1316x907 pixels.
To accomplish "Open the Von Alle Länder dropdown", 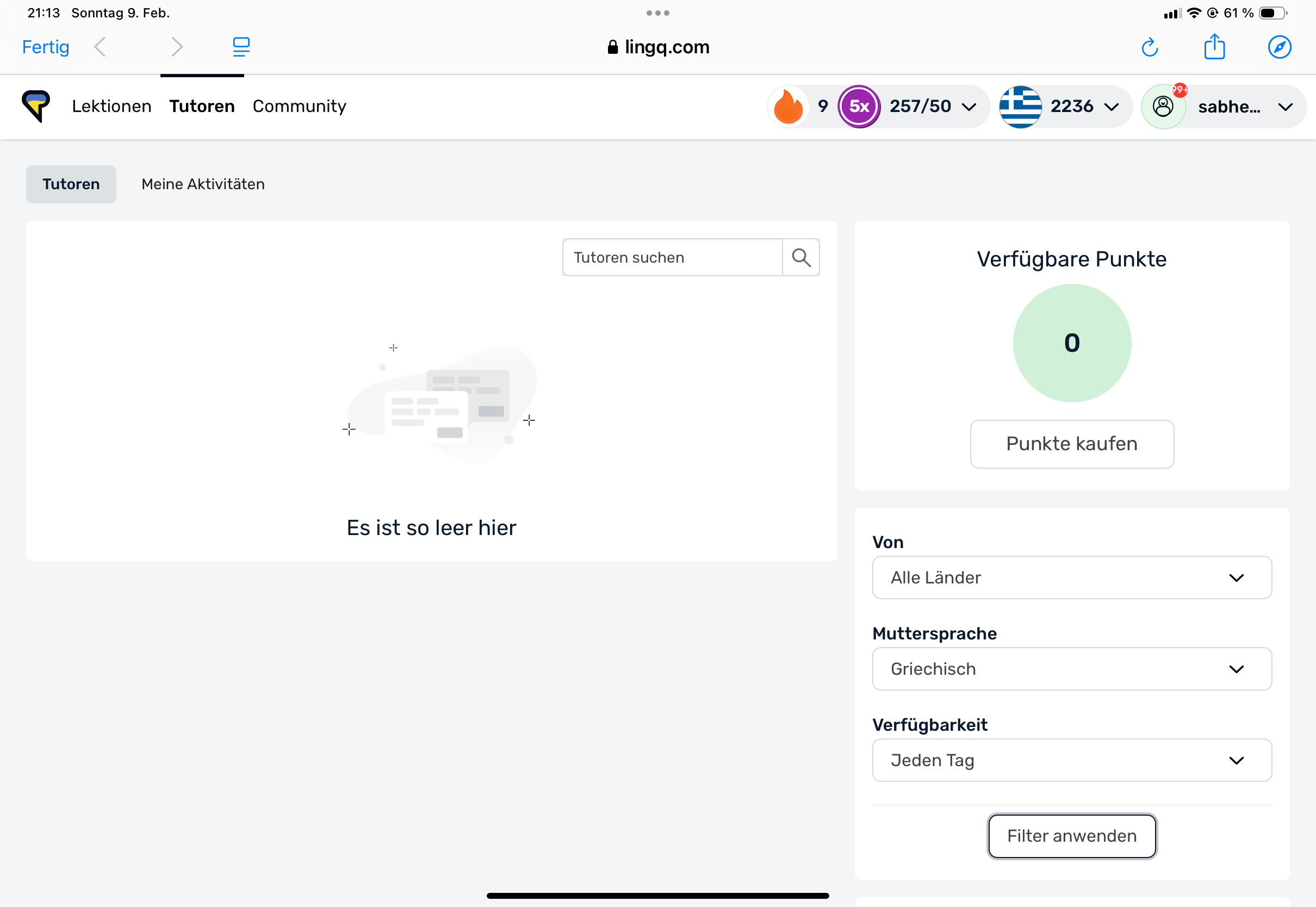I will (x=1072, y=577).
